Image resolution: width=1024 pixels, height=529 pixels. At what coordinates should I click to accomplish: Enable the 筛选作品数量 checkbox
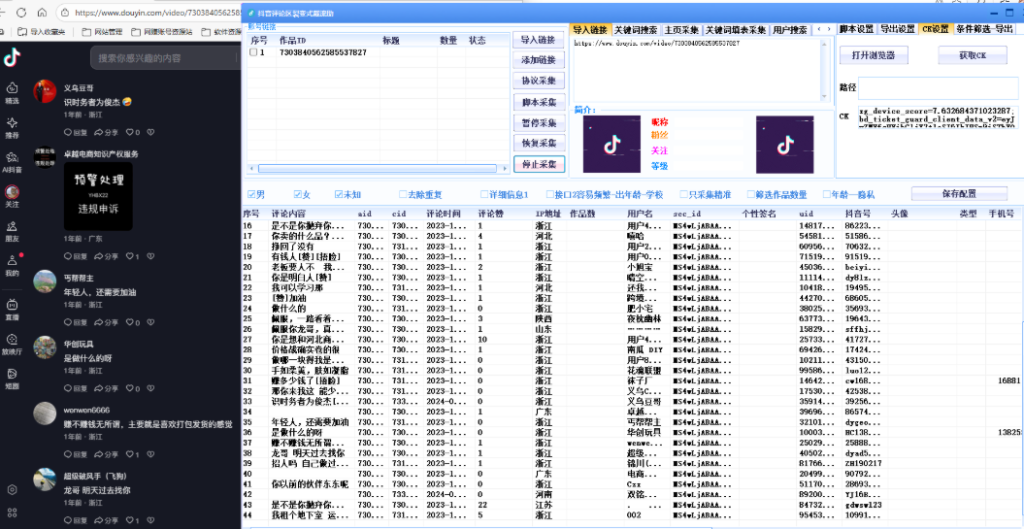[x=750, y=194]
